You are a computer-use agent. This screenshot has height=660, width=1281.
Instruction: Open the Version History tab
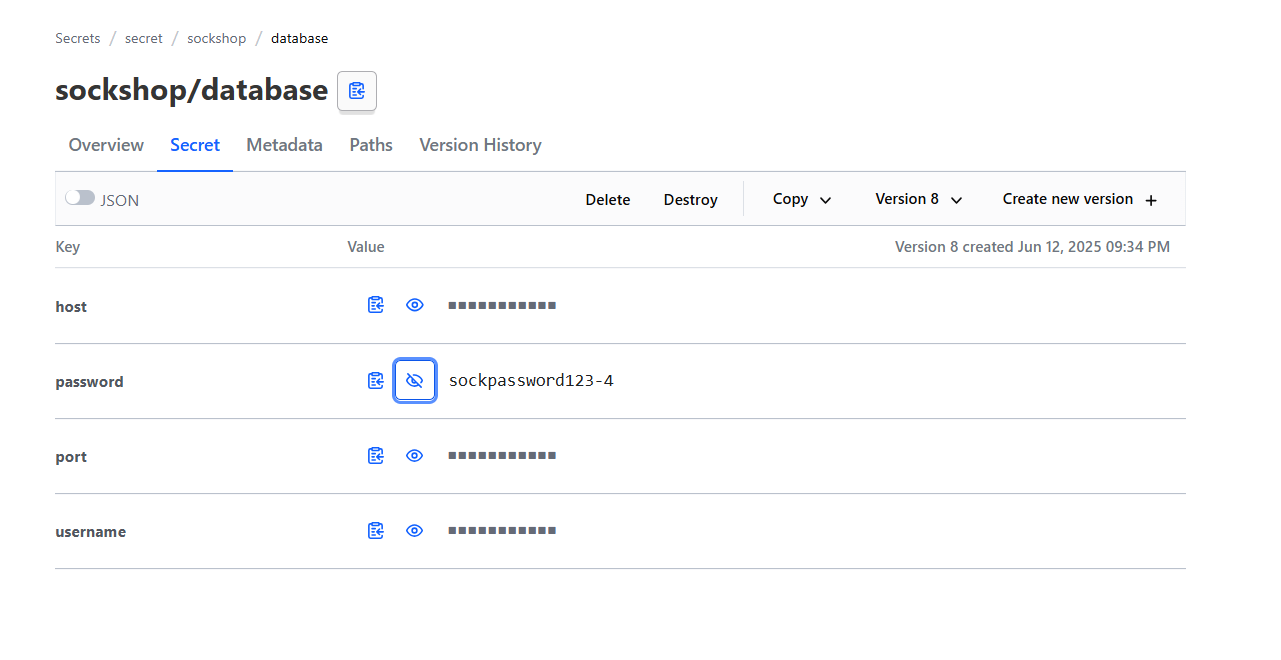pos(480,145)
